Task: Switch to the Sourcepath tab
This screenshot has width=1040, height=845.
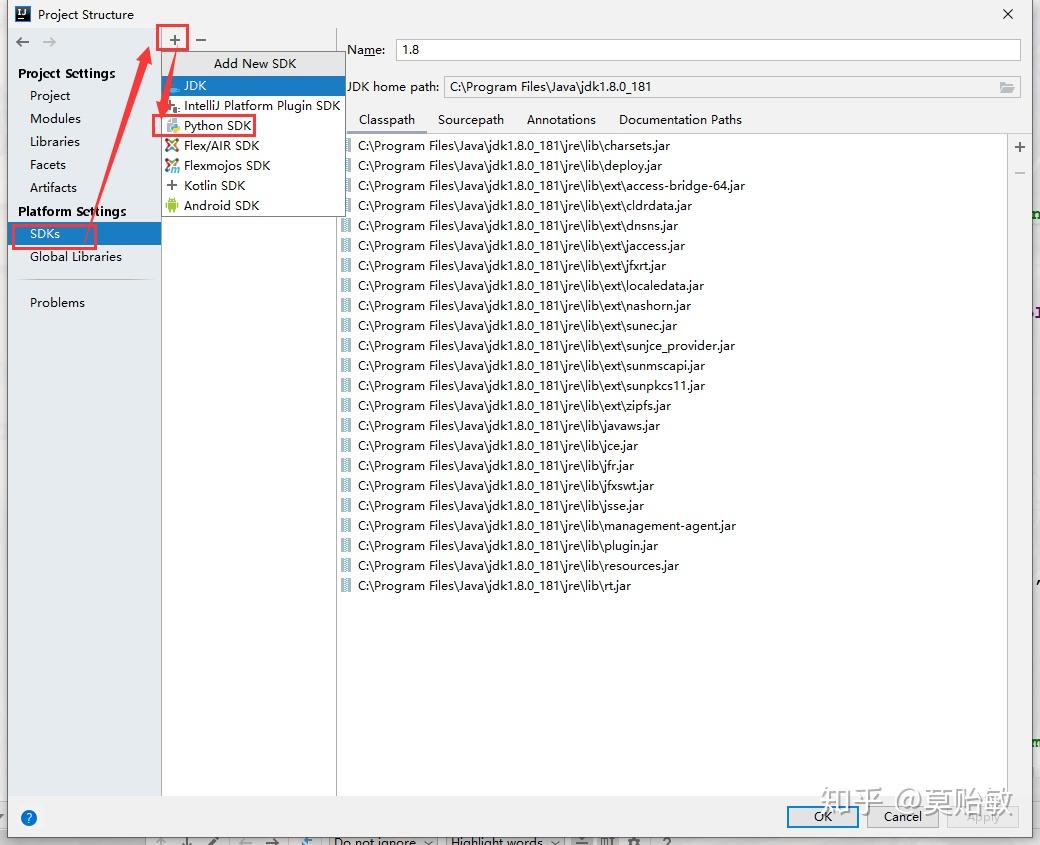Action: point(470,119)
